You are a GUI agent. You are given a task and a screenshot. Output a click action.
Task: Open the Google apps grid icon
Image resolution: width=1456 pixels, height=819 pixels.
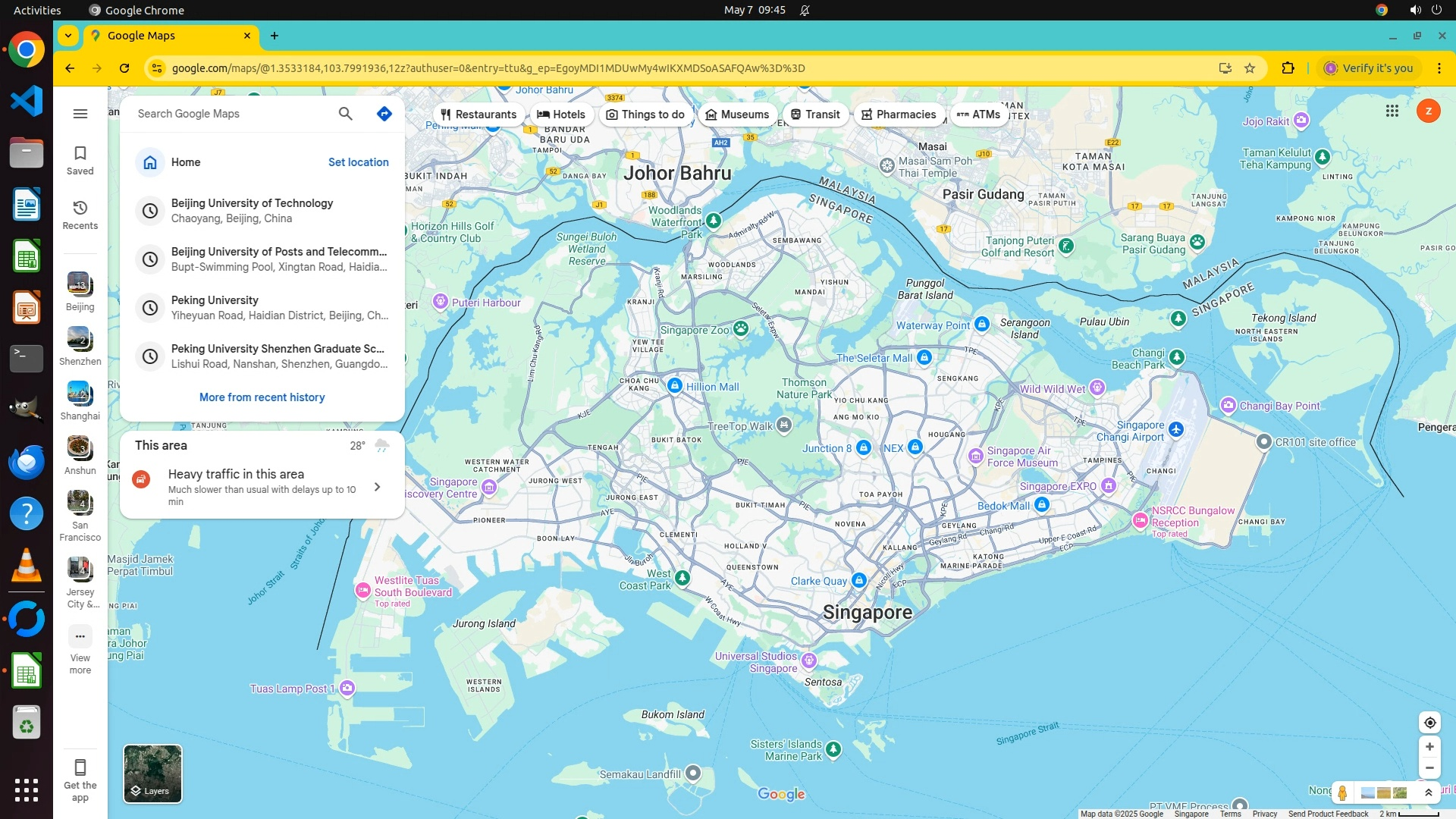point(1392,111)
